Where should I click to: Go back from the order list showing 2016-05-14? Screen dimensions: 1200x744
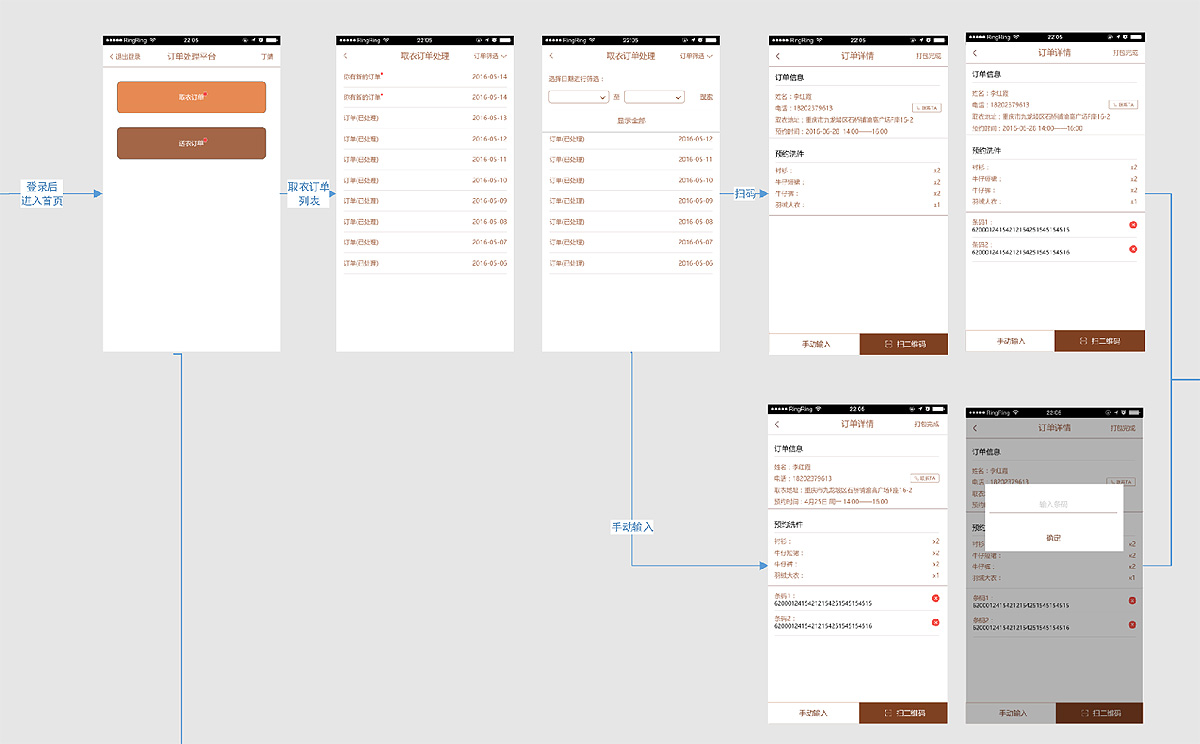[x=345, y=56]
